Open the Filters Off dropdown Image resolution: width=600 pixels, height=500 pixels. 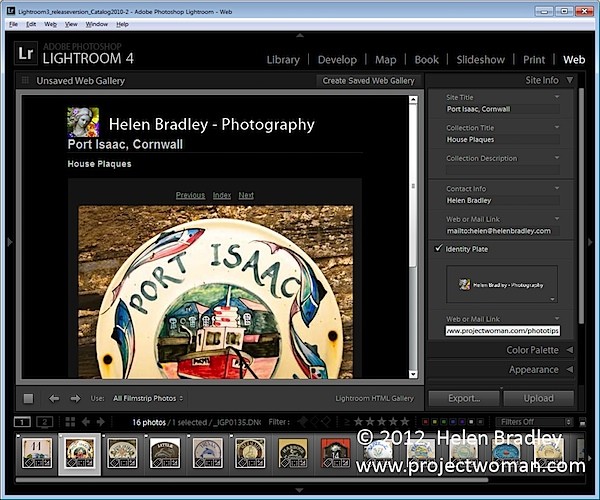tap(535, 422)
